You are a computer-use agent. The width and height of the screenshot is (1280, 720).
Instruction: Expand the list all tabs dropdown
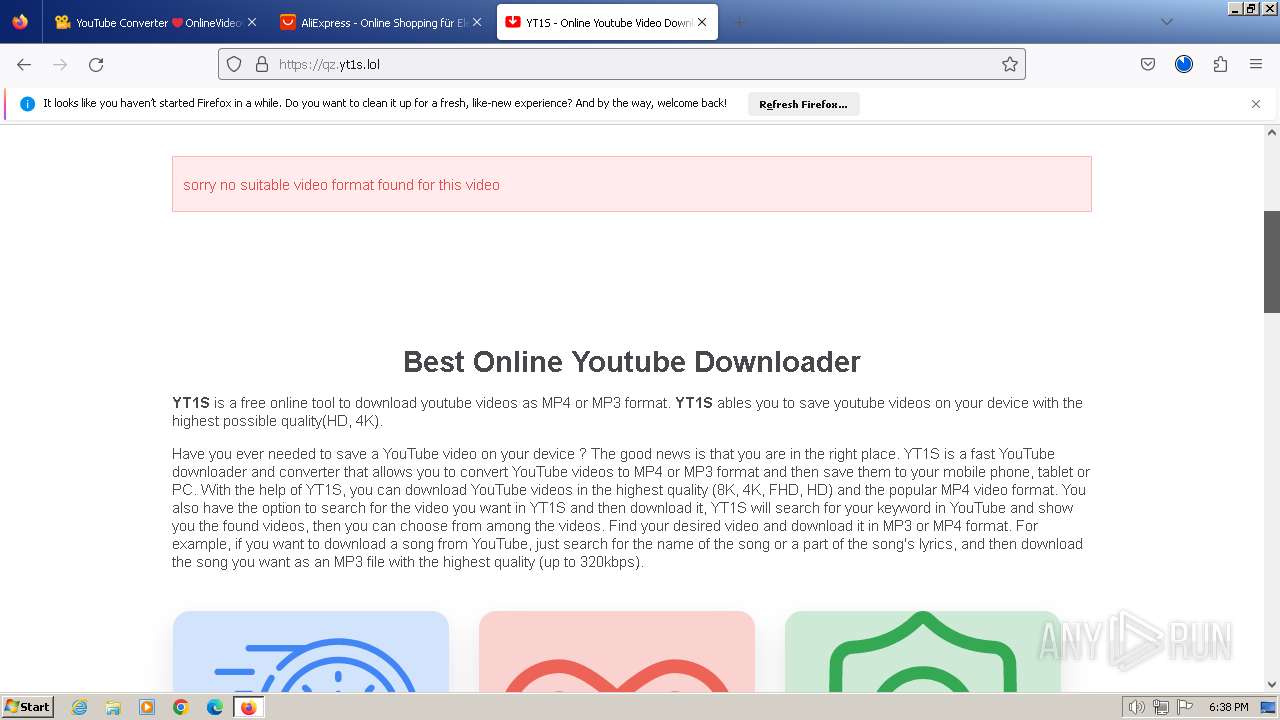(1166, 22)
